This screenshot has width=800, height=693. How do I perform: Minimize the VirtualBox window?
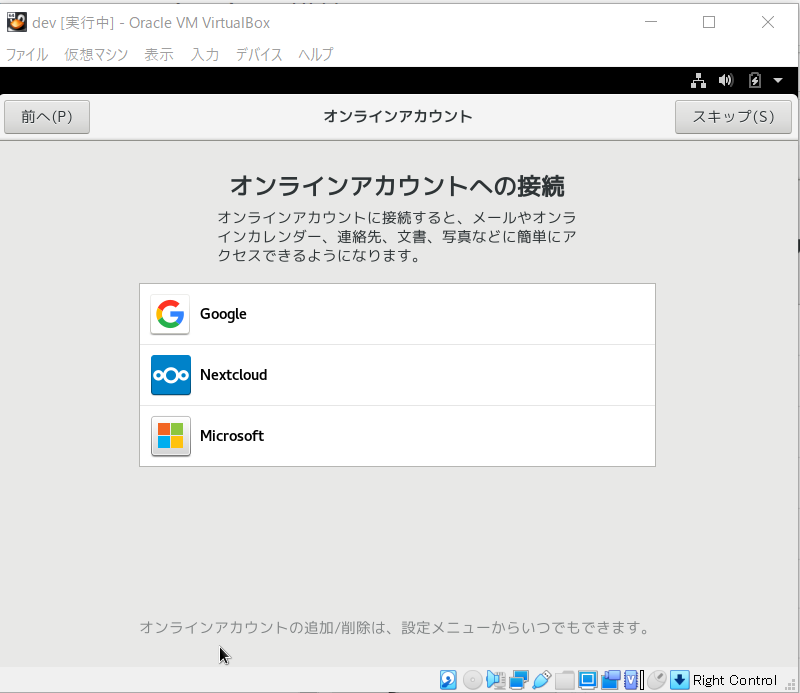click(x=651, y=22)
